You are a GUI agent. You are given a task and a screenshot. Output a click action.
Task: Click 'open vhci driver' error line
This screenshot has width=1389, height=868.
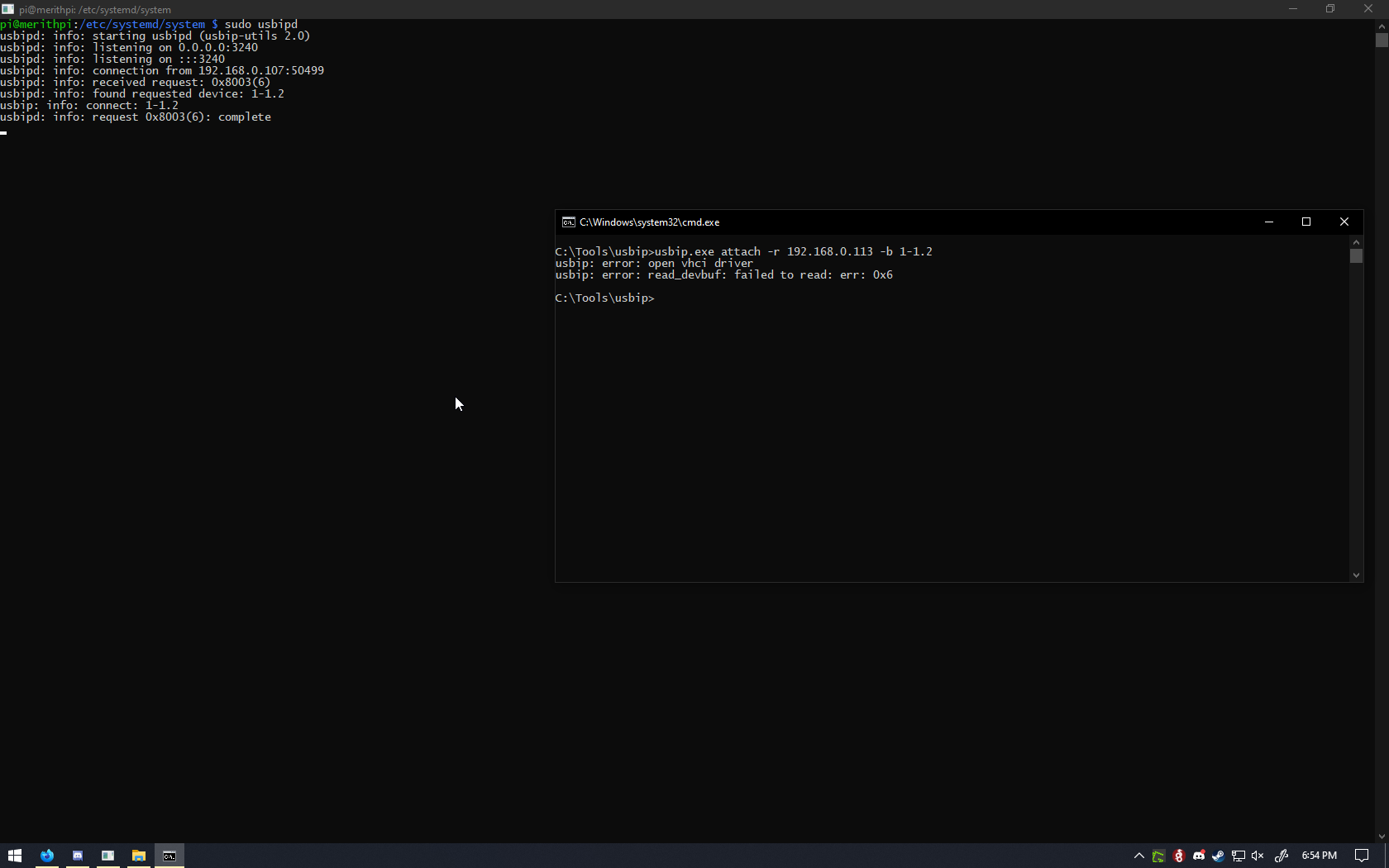point(655,263)
